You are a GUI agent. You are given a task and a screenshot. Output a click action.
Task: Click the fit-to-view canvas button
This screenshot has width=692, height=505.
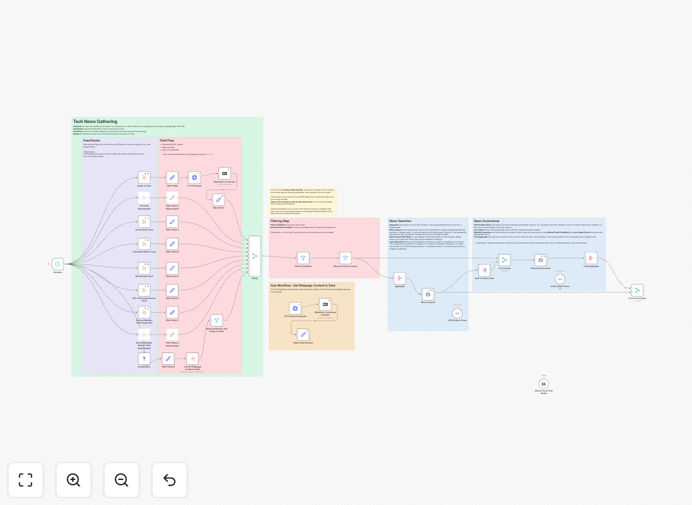click(26, 479)
